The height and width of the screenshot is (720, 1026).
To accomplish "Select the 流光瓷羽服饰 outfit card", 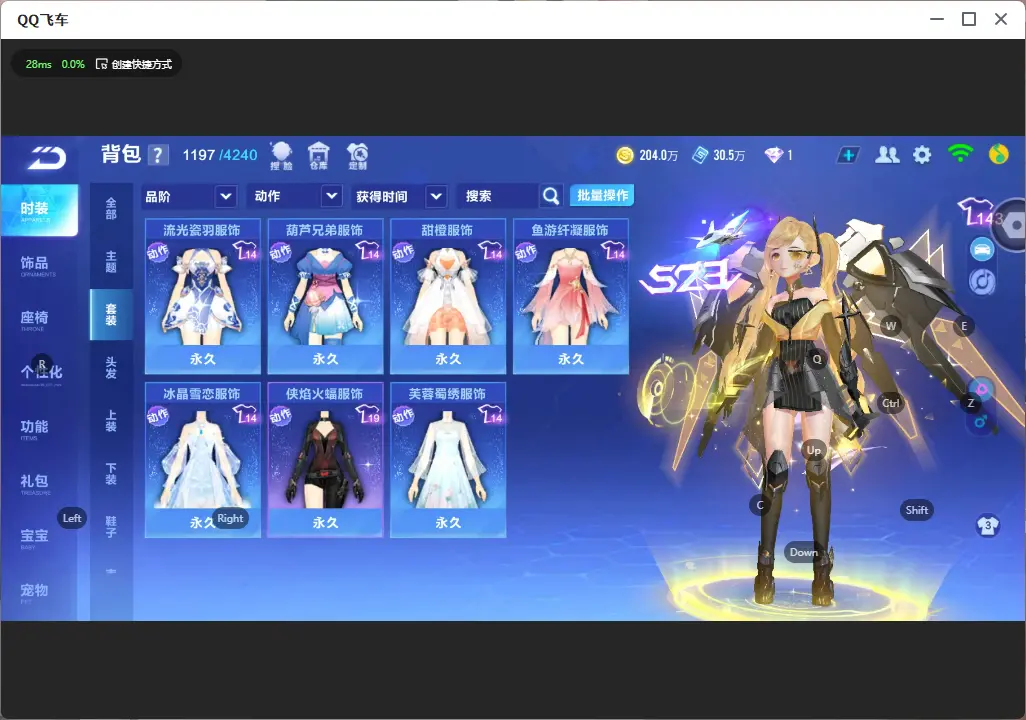I will tap(203, 297).
